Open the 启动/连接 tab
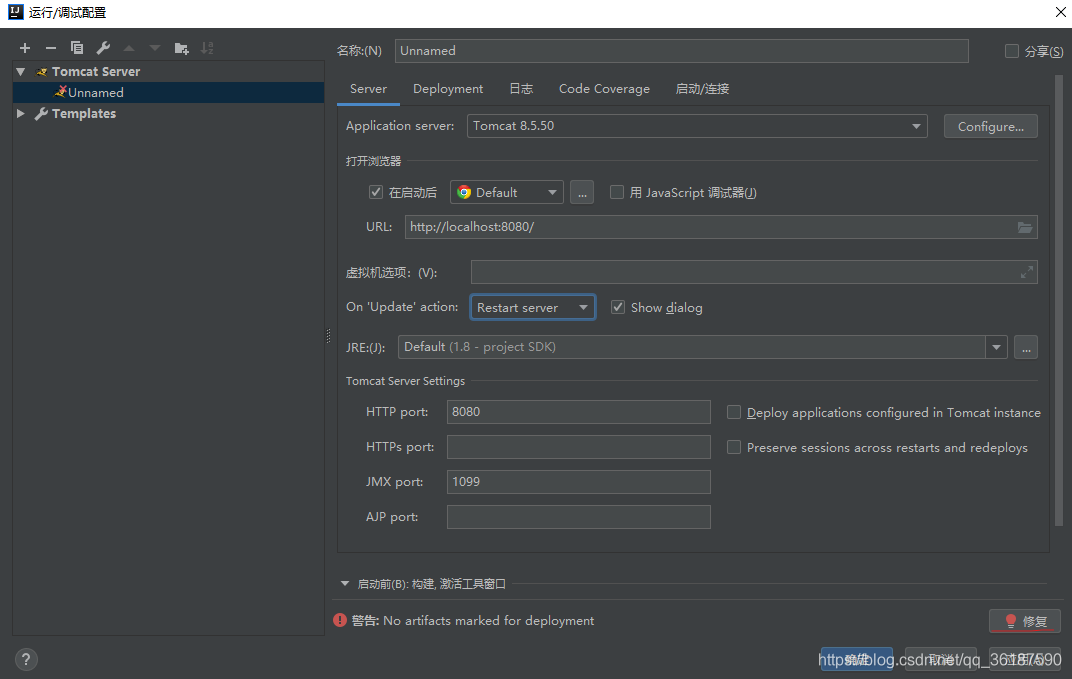Screen dimensions: 1072x679 click(702, 89)
